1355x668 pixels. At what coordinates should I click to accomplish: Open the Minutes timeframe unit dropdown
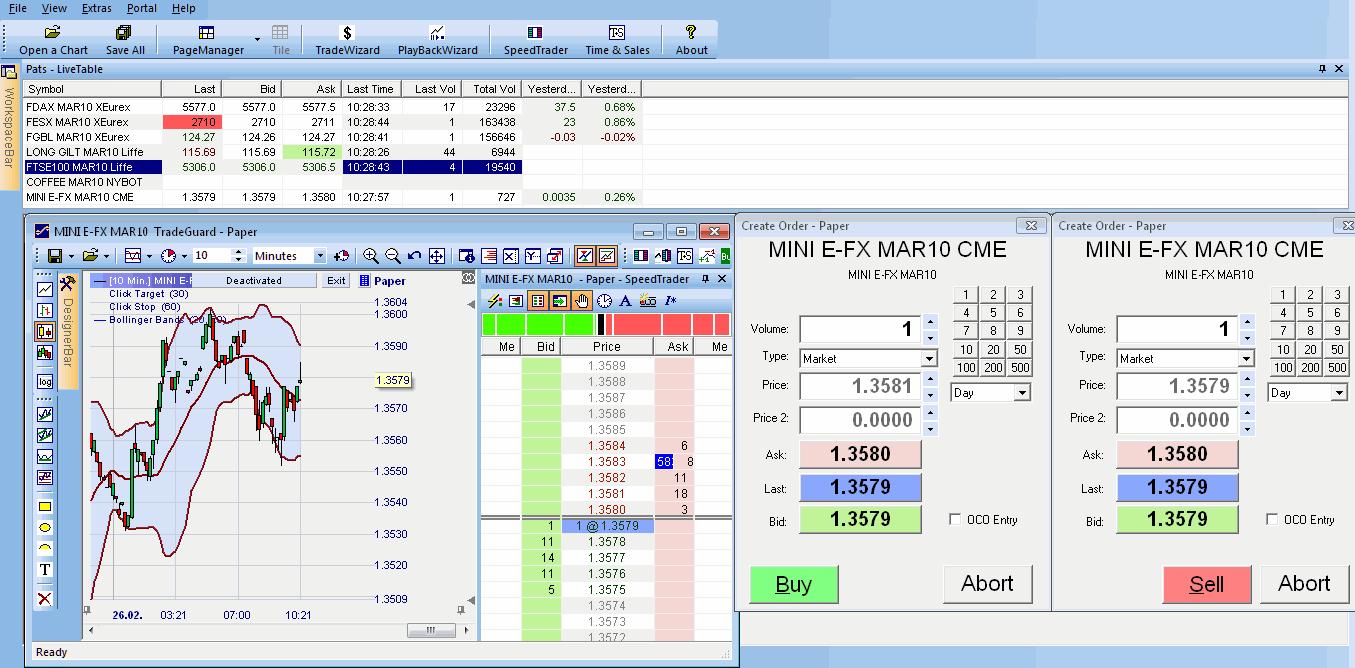320,256
